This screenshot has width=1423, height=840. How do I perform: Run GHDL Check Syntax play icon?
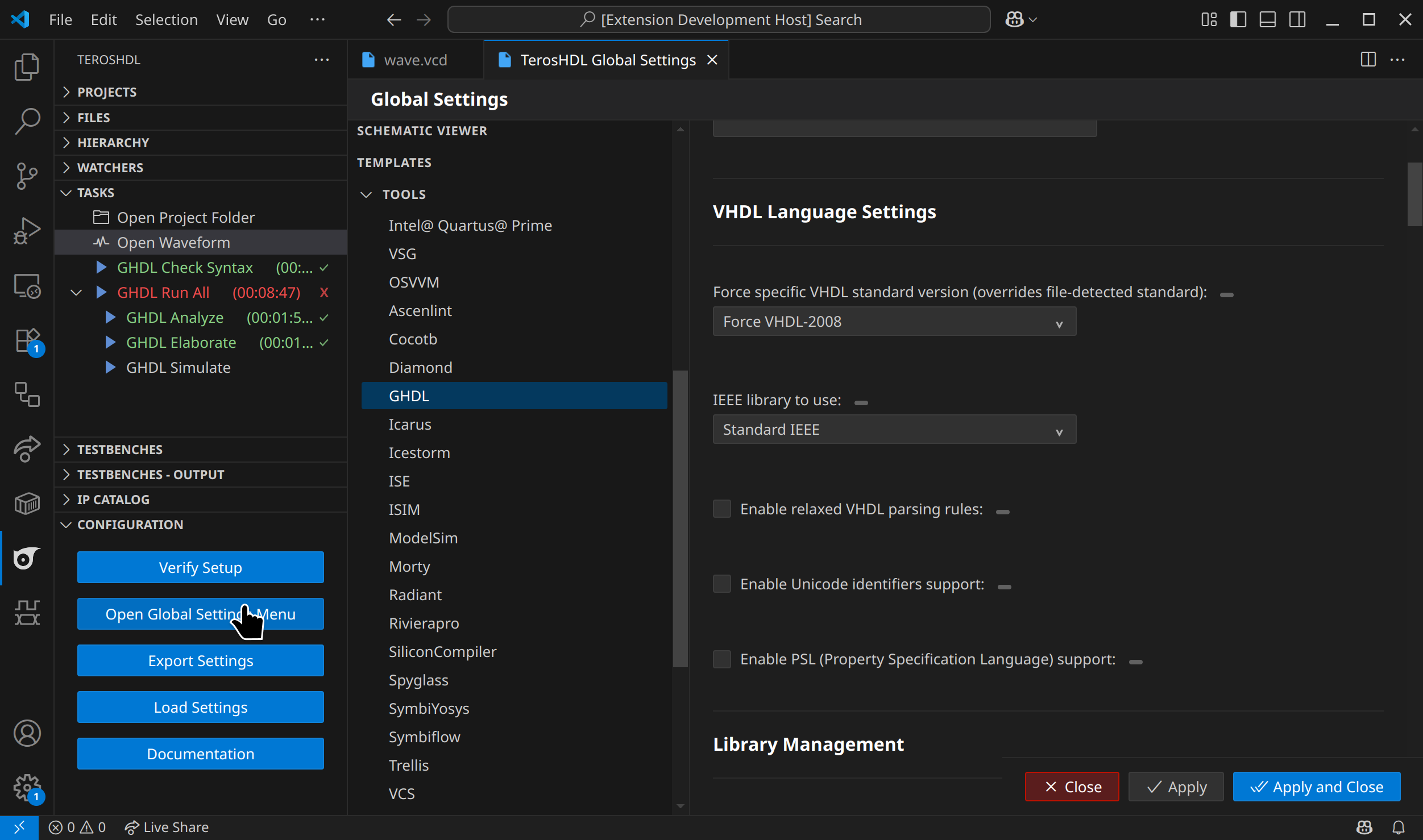[101, 267]
